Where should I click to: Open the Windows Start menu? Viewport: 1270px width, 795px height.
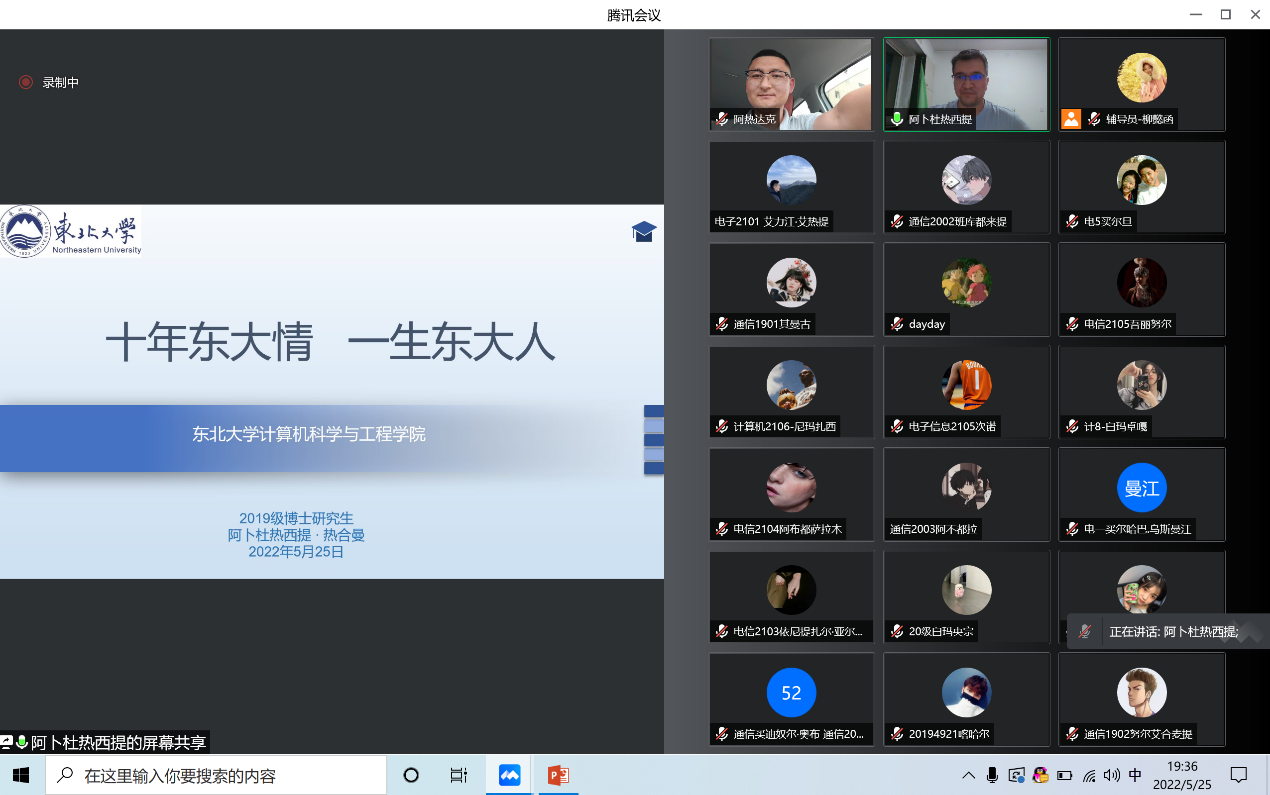[x=21, y=775]
